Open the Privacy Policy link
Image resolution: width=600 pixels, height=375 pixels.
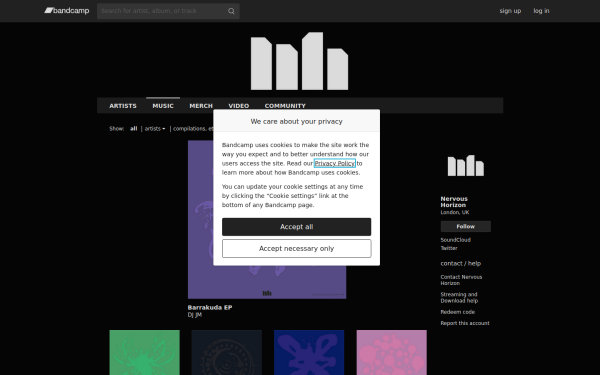(335, 163)
